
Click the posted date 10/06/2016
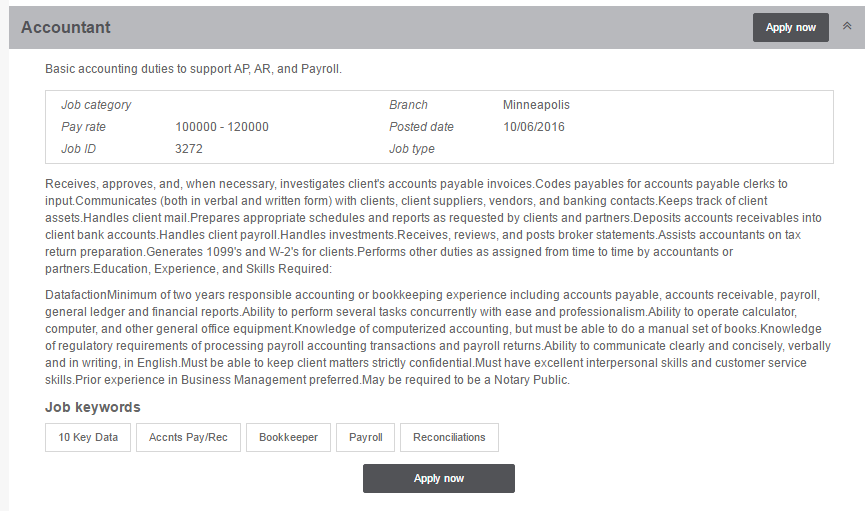click(x=533, y=127)
